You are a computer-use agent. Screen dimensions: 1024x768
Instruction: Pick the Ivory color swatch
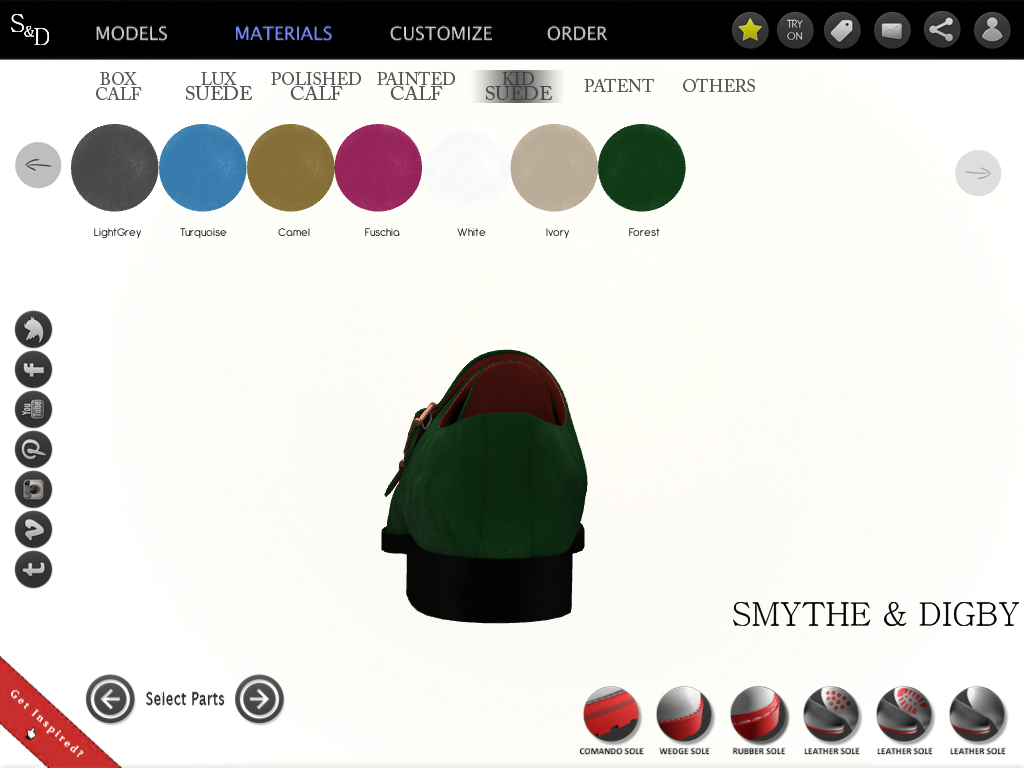pyautogui.click(x=554, y=168)
